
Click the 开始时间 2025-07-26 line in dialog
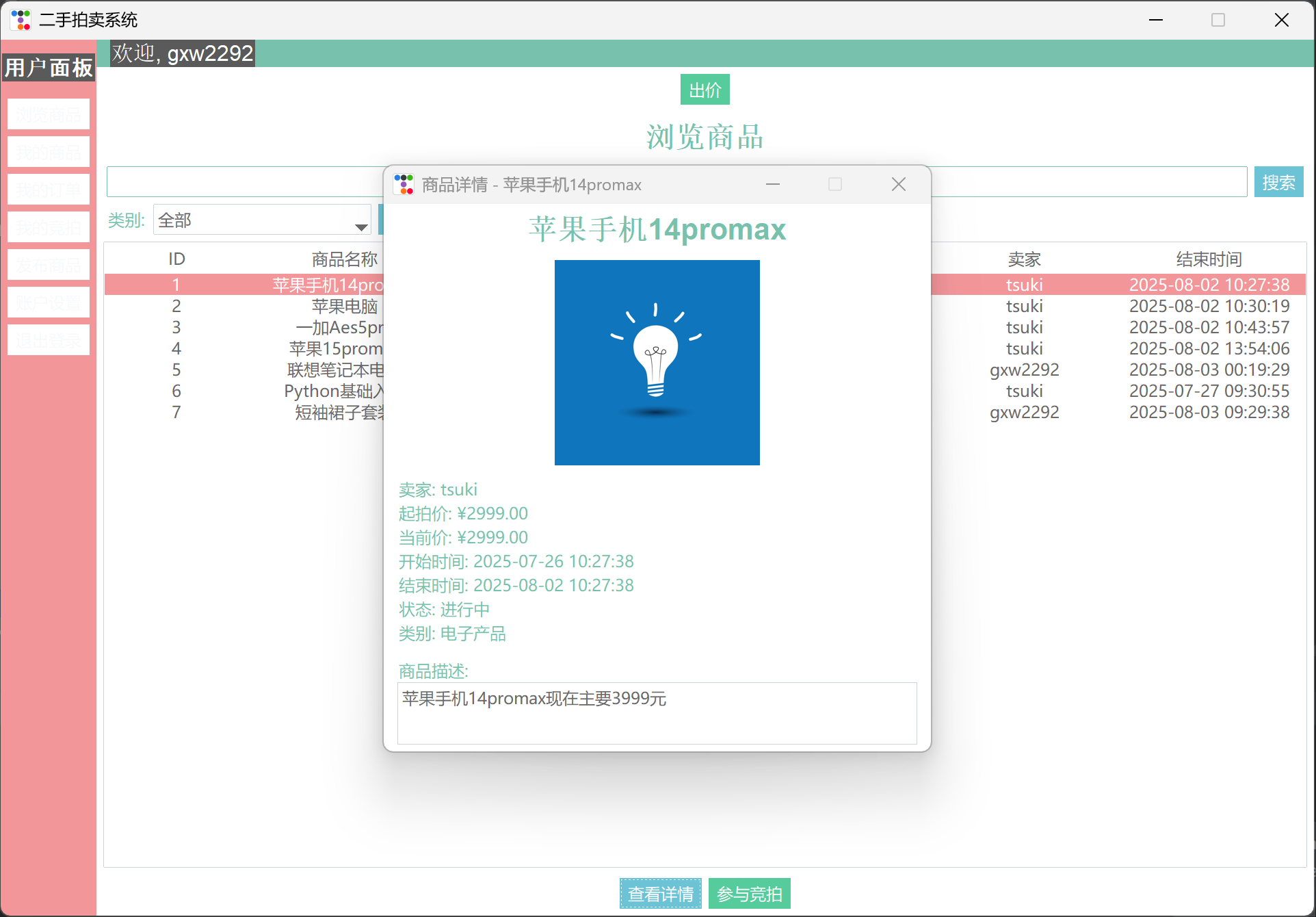[x=516, y=561]
